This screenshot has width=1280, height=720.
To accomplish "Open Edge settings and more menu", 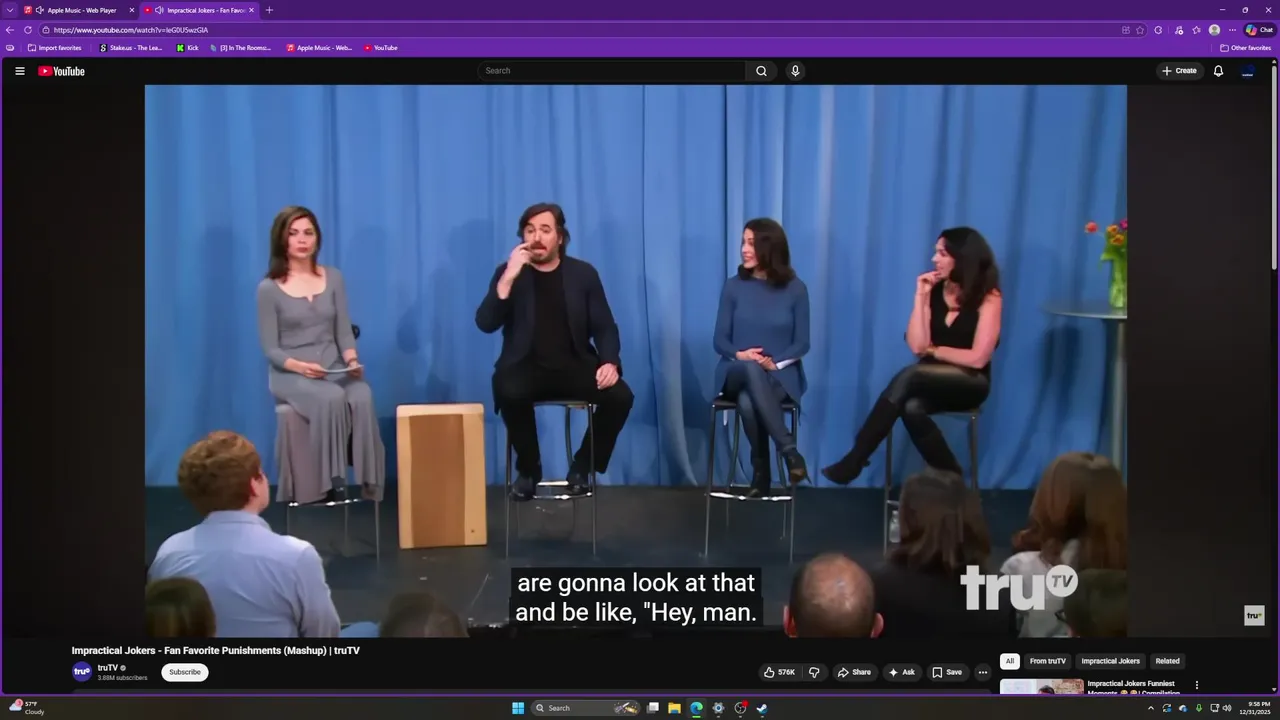I will pyautogui.click(x=1232, y=30).
